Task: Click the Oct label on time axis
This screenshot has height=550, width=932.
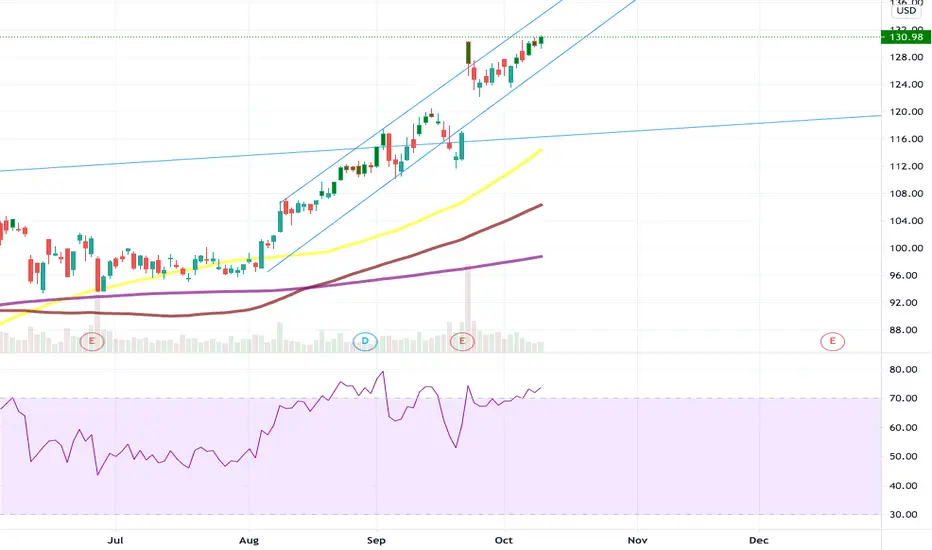Action: pyautogui.click(x=503, y=540)
